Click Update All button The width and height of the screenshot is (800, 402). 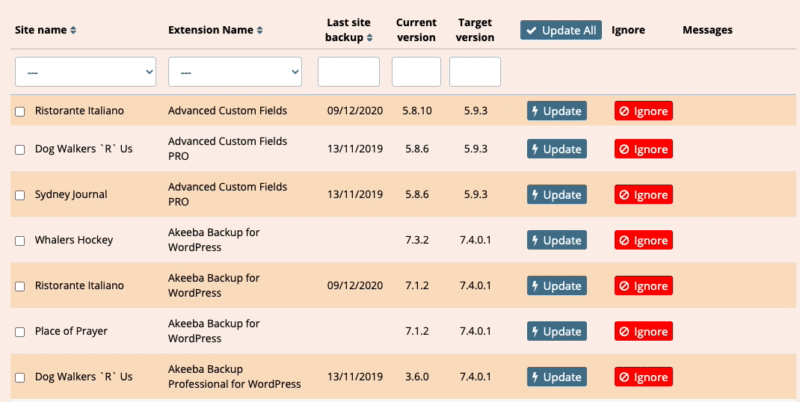[x=561, y=30]
